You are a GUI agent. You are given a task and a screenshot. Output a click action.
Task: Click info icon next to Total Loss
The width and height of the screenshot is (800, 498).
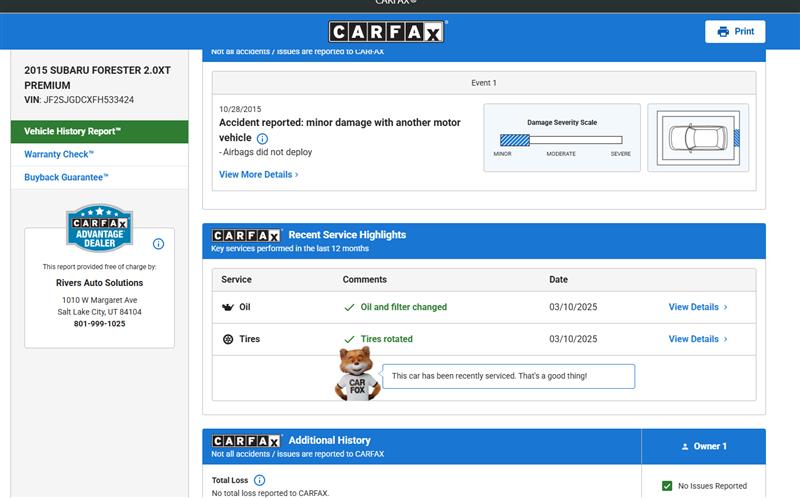click(x=259, y=480)
